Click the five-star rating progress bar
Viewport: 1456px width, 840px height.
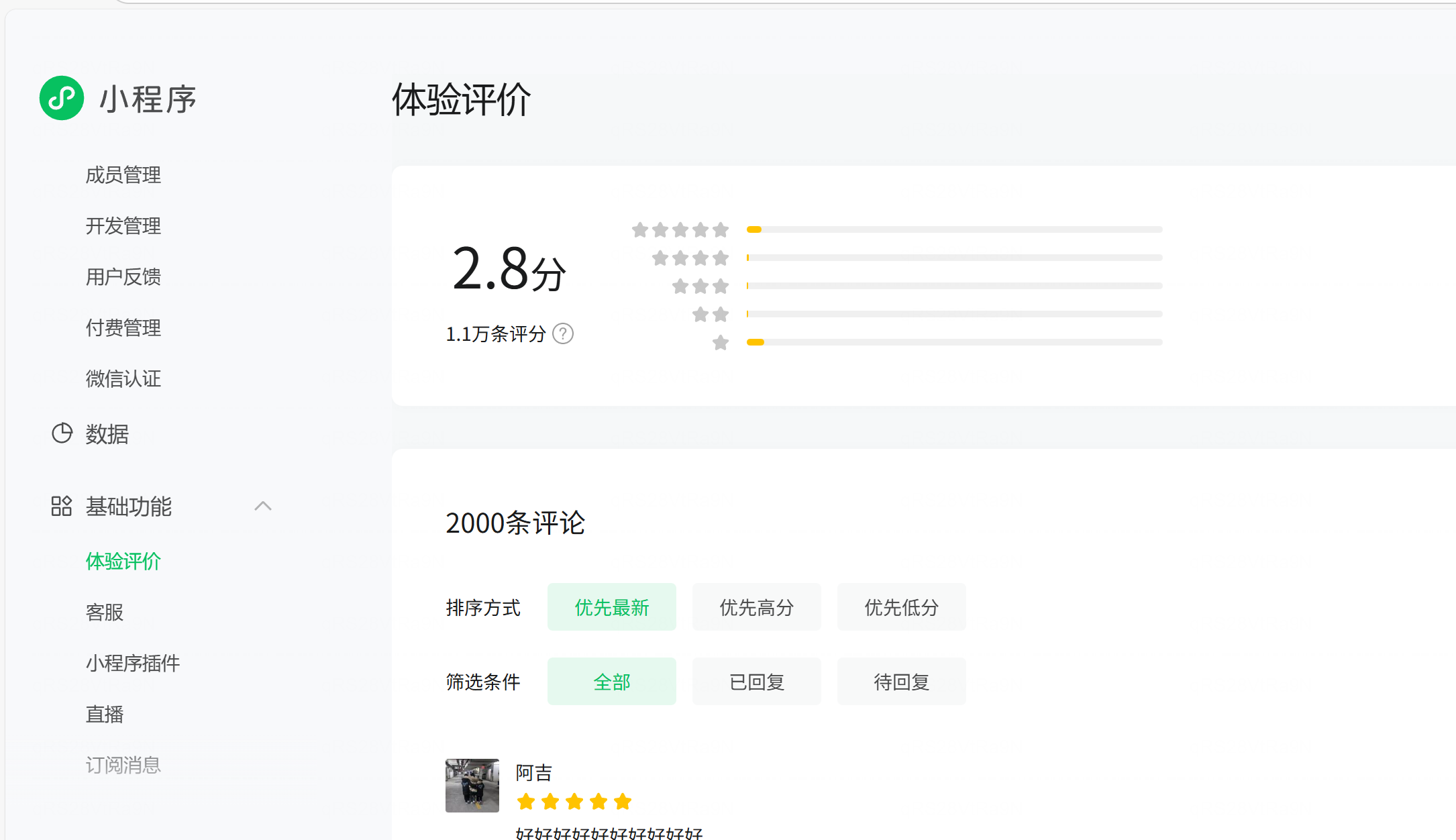tap(953, 229)
